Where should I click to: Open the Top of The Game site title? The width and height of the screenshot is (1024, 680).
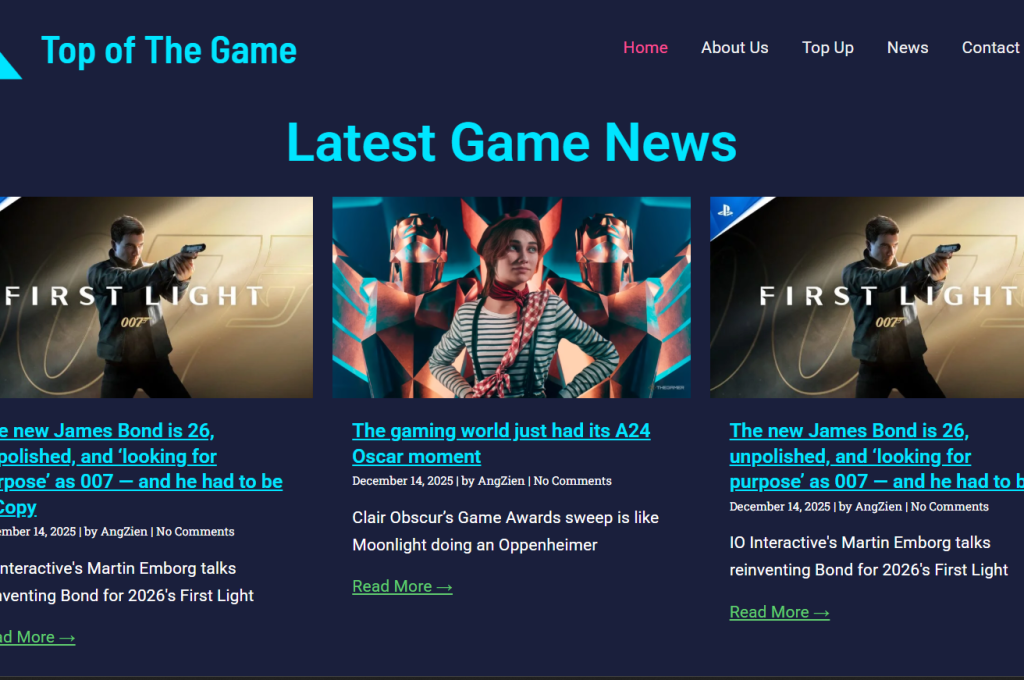(x=168, y=51)
